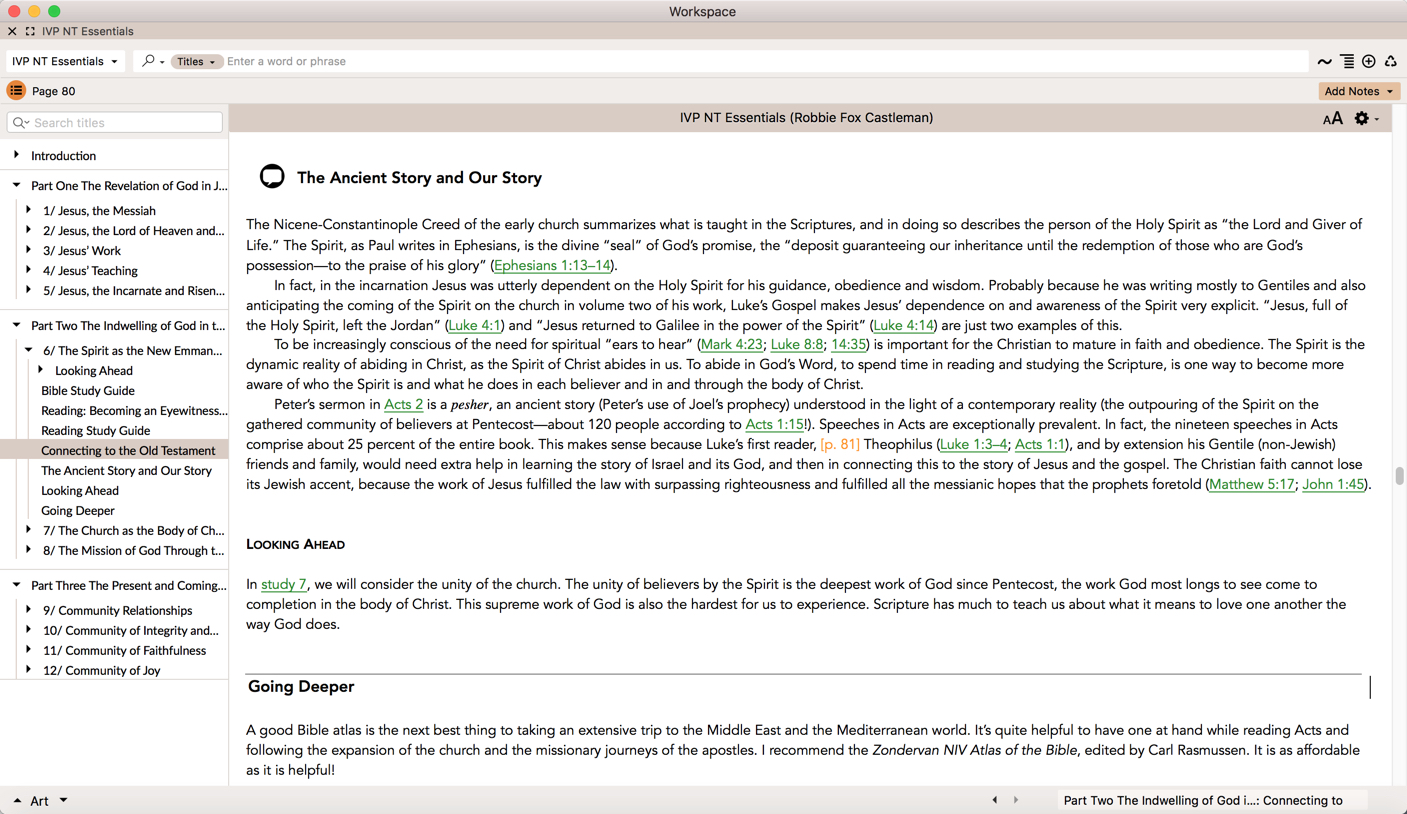Expand 4/ Jesus' Teaching chapter
The width and height of the screenshot is (1407, 814).
(x=29, y=270)
